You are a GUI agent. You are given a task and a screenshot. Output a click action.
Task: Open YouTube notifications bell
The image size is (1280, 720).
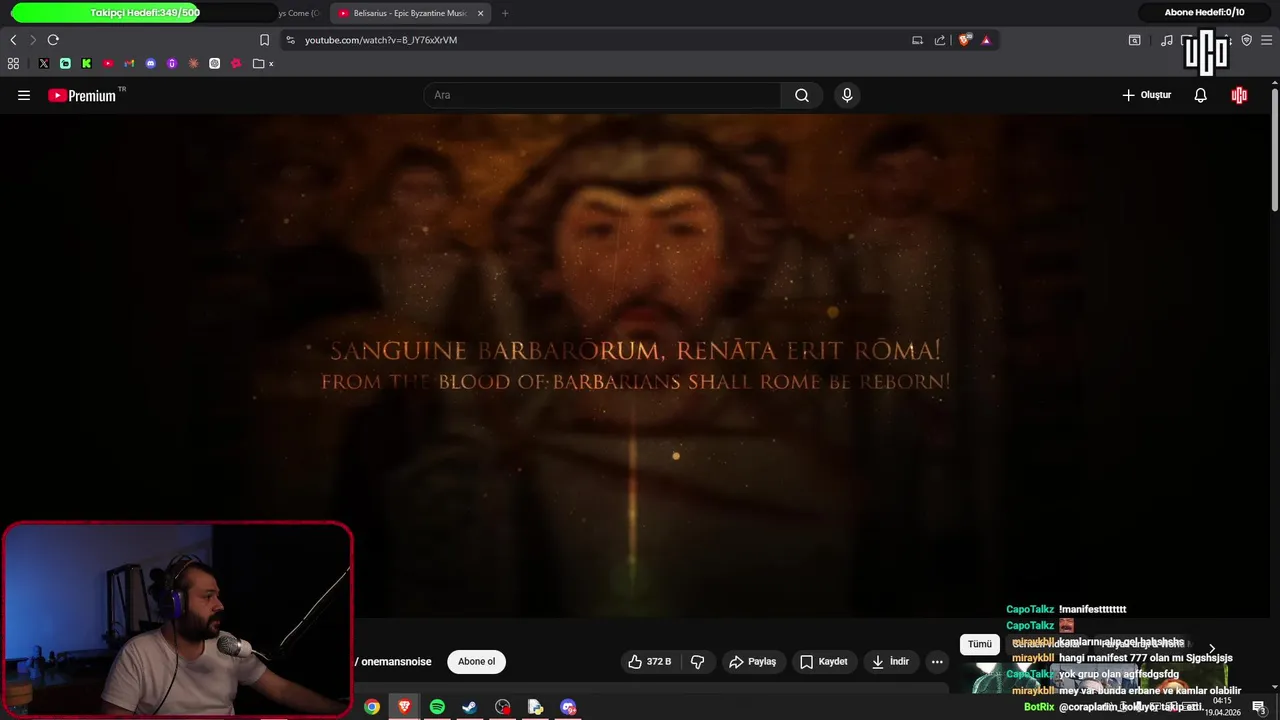(1200, 95)
